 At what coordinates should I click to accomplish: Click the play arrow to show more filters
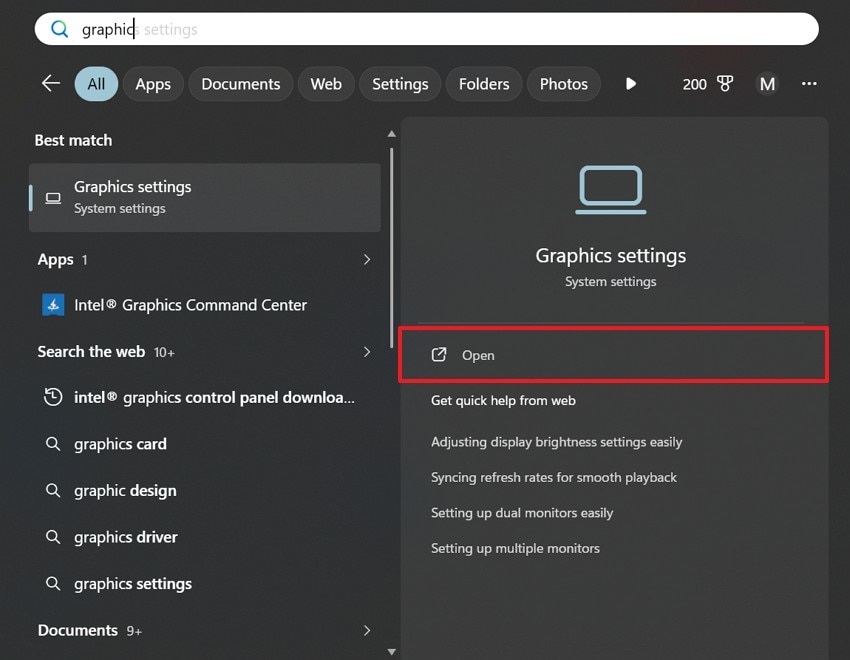(630, 84)
